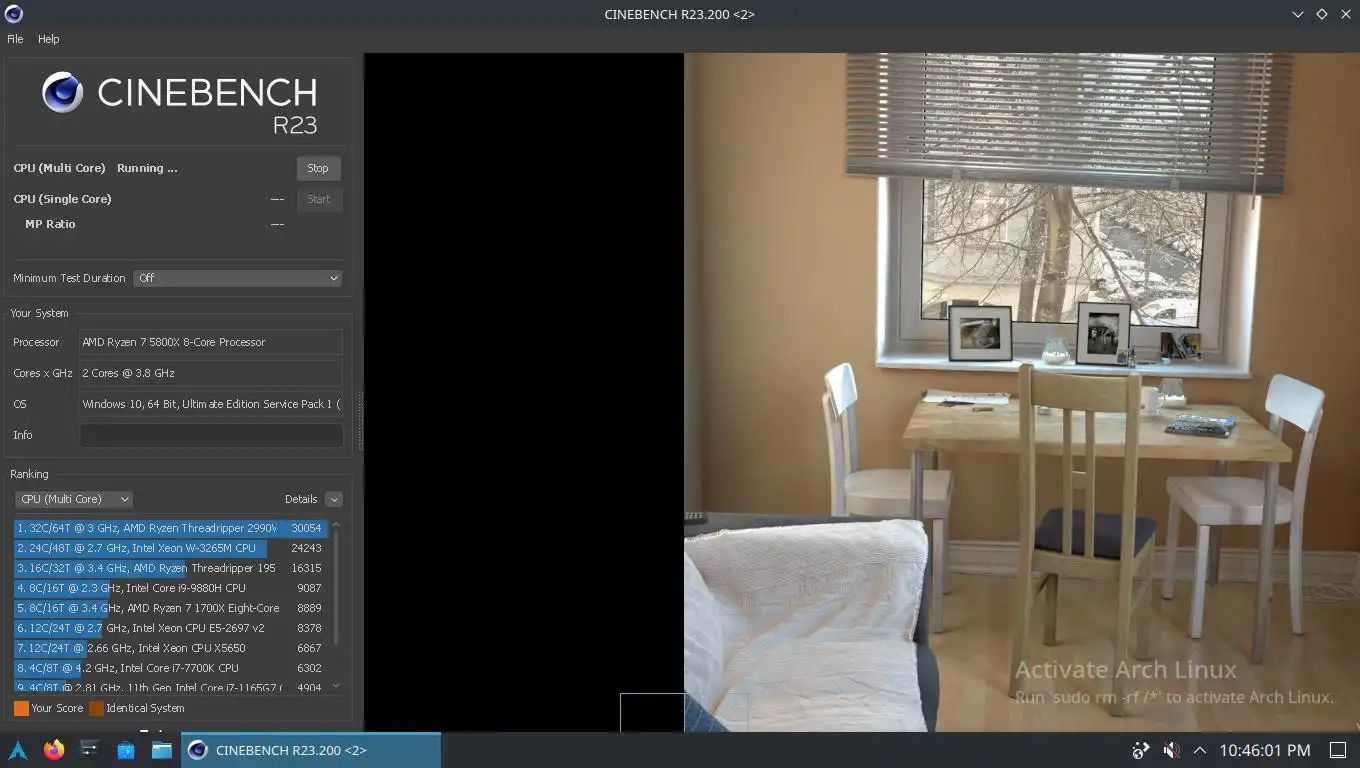
Task: Start the CPU Single Core test
Action: click(x=319, y=199)
